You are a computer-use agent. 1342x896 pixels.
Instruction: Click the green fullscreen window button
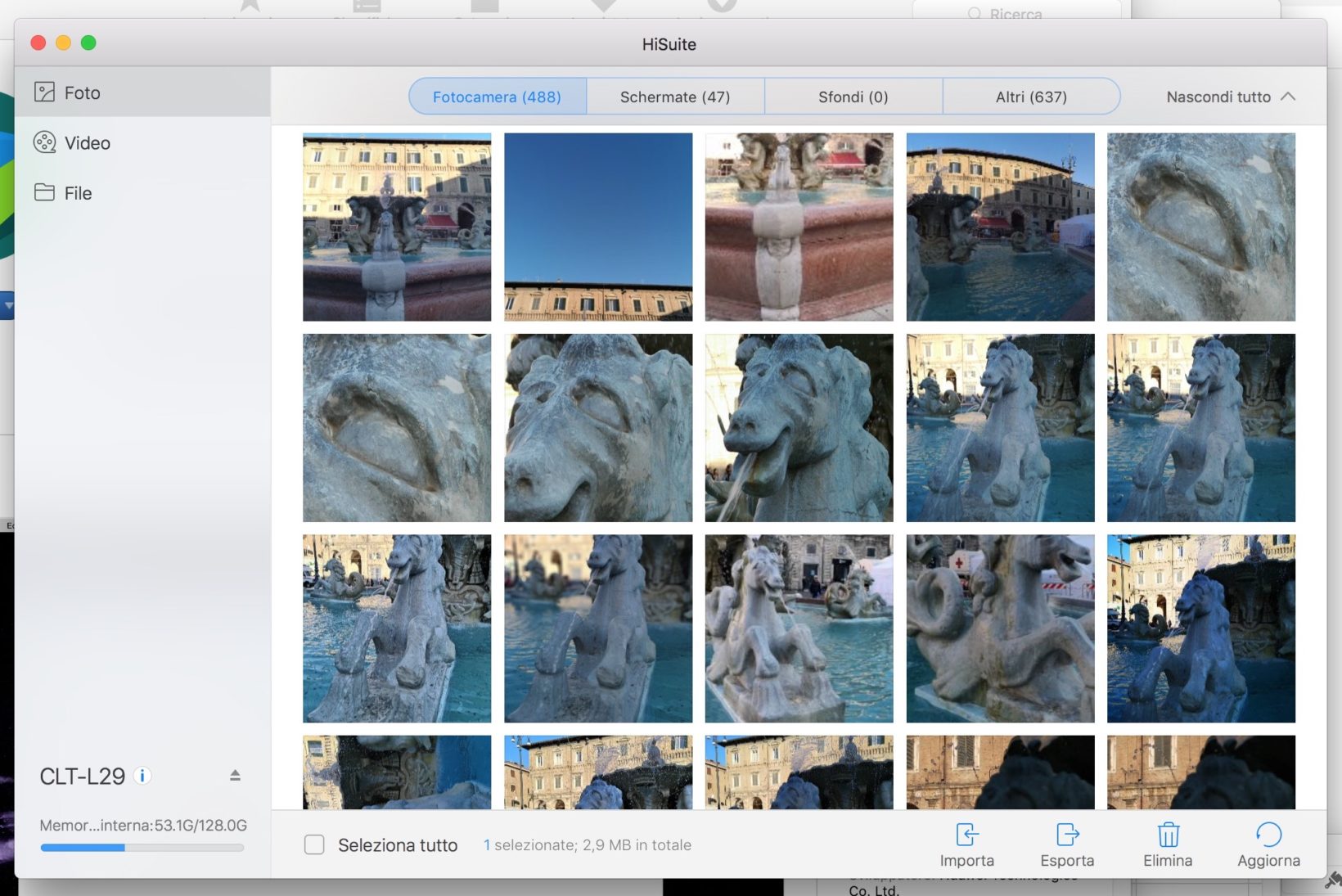[88, 43]
